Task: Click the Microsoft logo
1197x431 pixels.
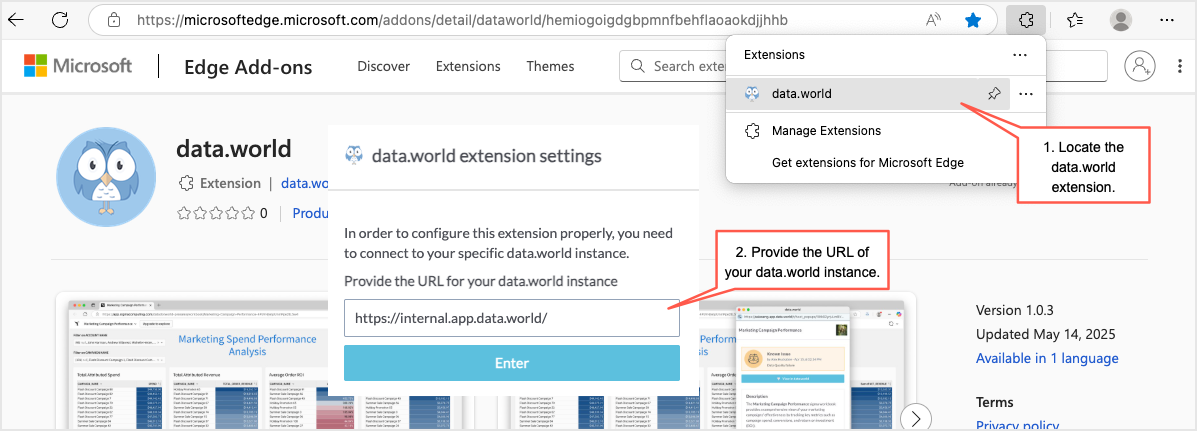Action: coord(78,66)
